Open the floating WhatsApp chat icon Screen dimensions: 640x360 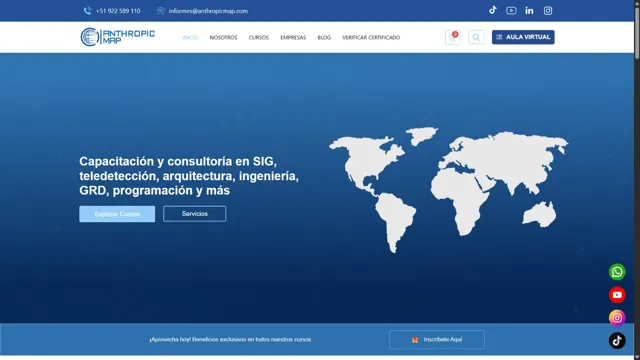tap(617, 272)
